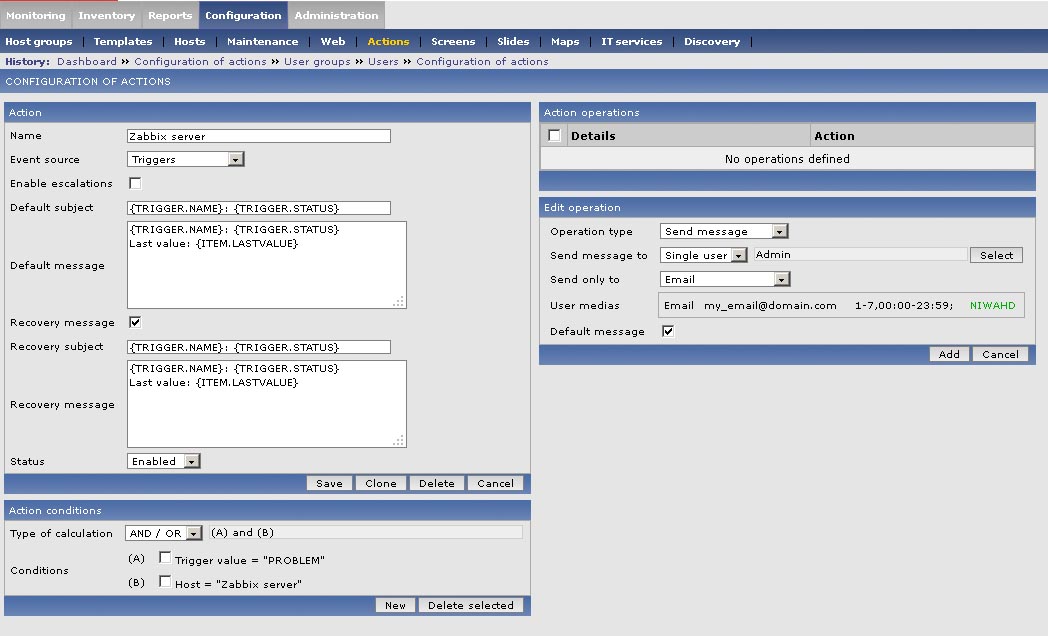Screen dimensions: 1048x636
Task: Select the Actions submenu item
Action: 388,41
